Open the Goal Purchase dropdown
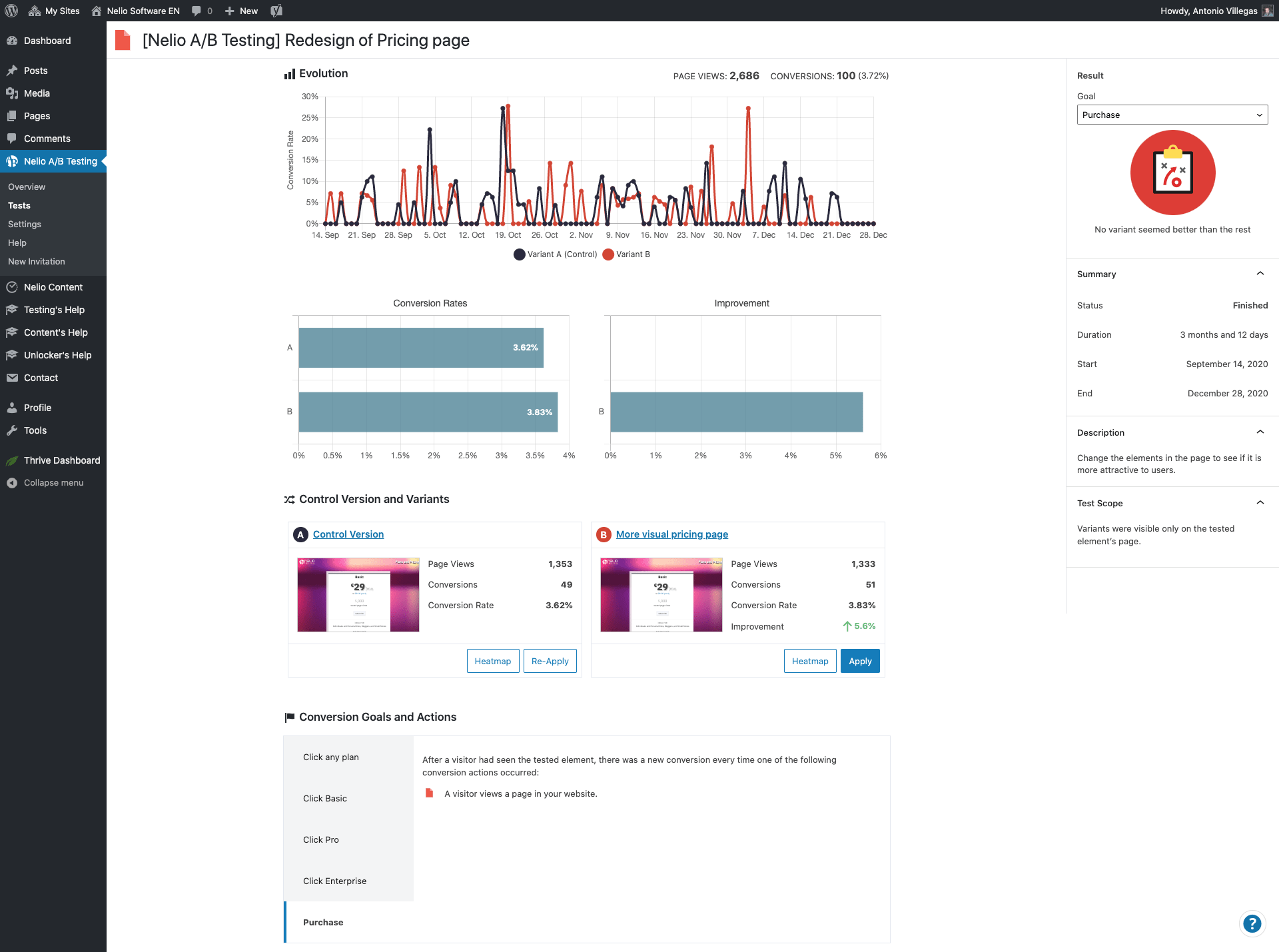The width and height of the screenshot is (1279, 952). click(1172, 115)
